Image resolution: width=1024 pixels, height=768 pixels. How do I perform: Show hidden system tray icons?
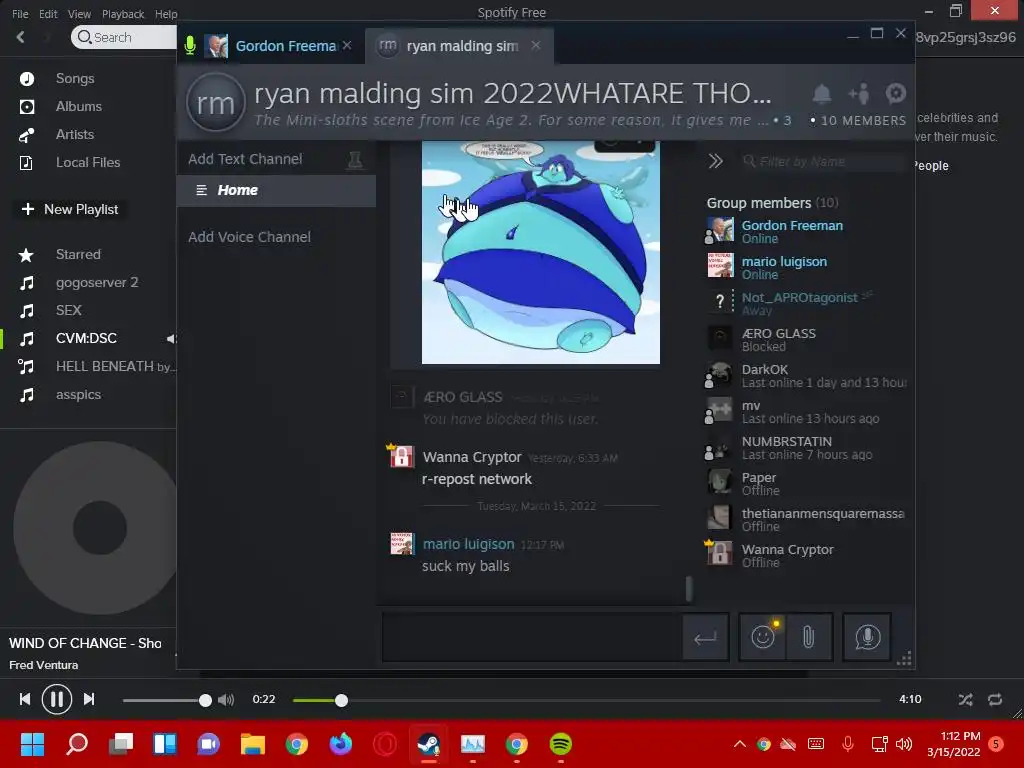pos(739,744)
